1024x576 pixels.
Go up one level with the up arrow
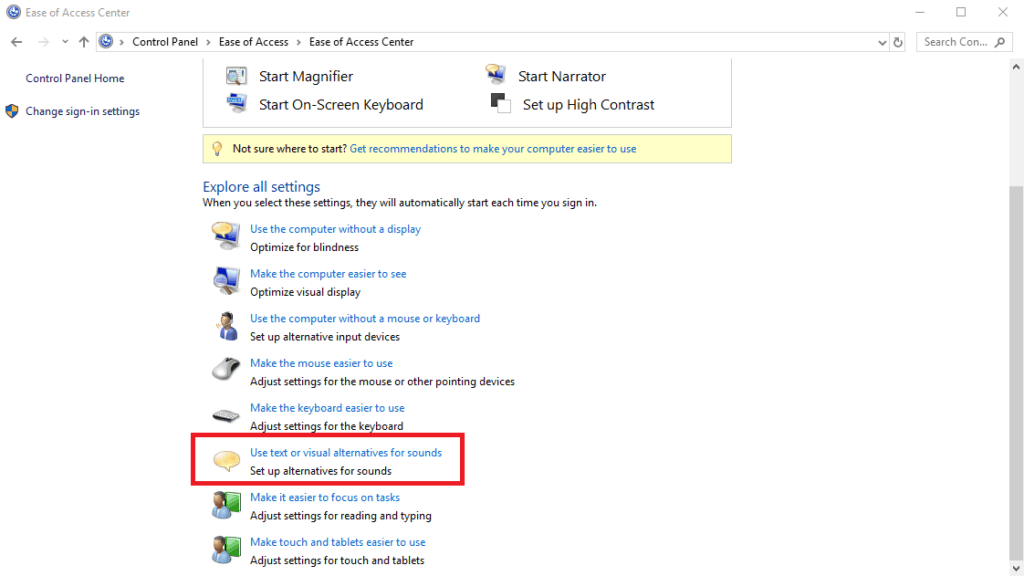(84, 42)
